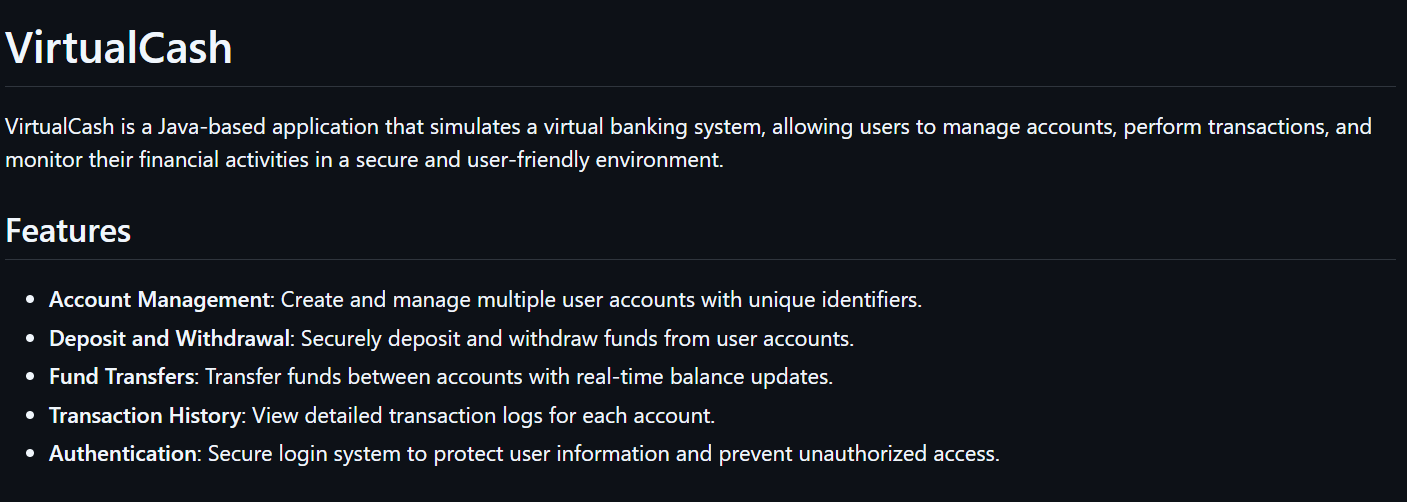This screenshot has height=502, width=1407.
Task: Click the bold Transaction History label
Action: click(x=146, y=415)
